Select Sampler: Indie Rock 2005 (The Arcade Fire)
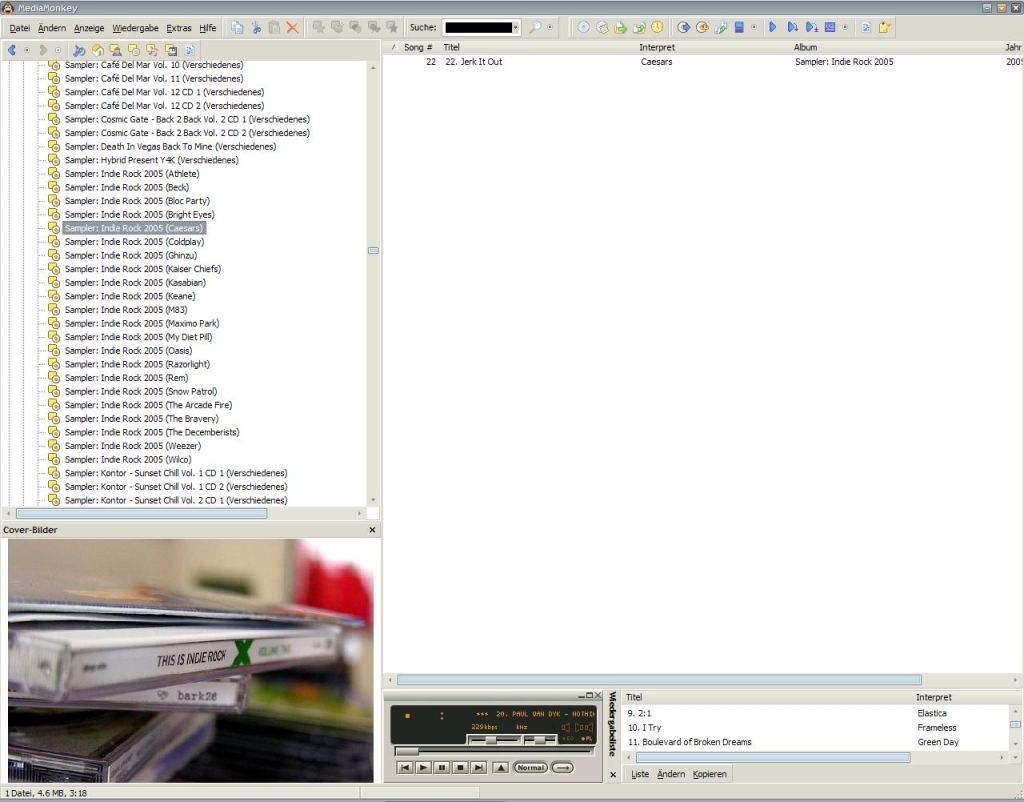1024x802 pixels. [x=148, y=405]
